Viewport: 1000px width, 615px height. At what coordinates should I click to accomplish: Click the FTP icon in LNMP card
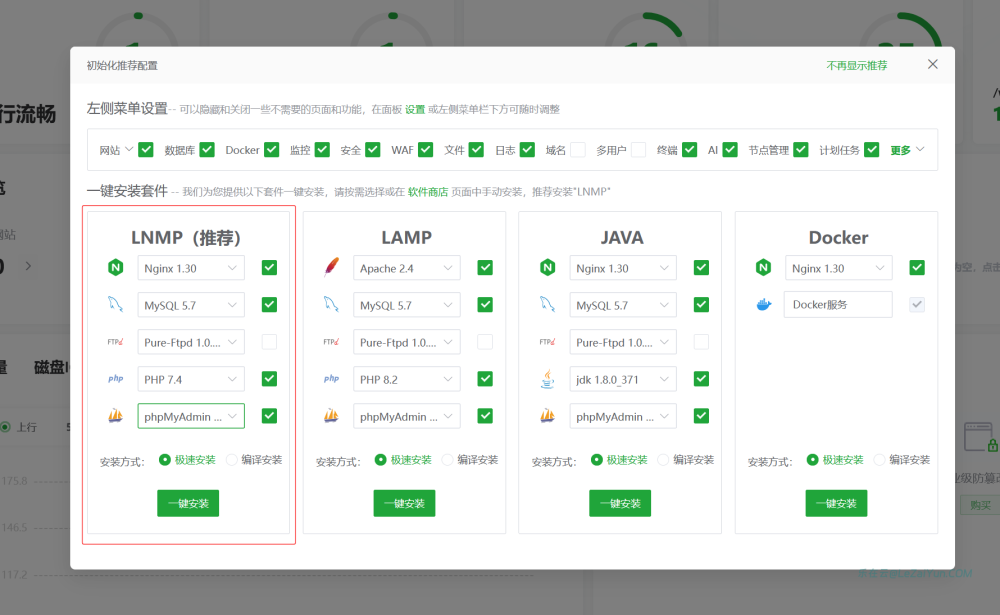(115, 342)
